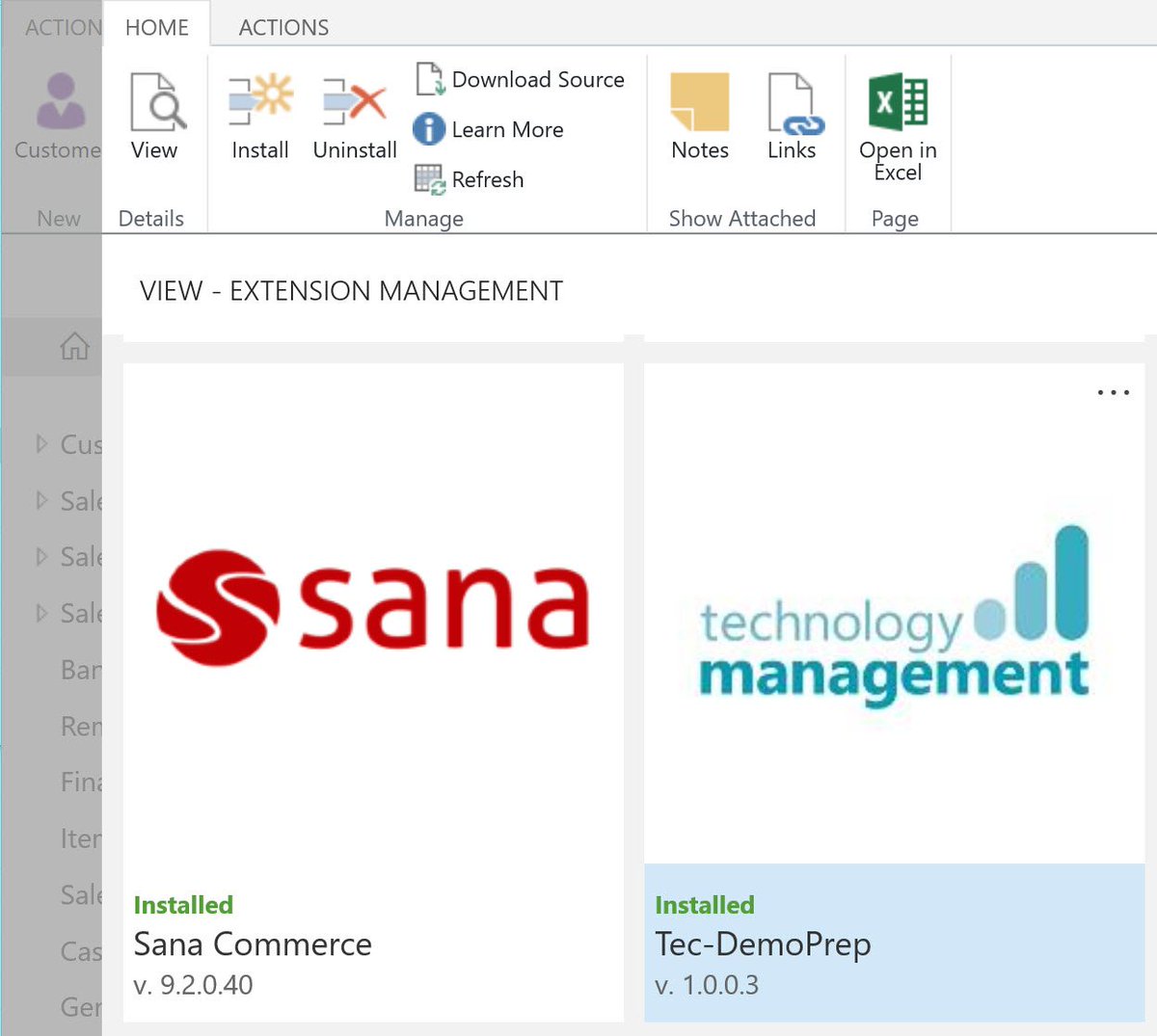Click the Refresh label

coord(488,179)
